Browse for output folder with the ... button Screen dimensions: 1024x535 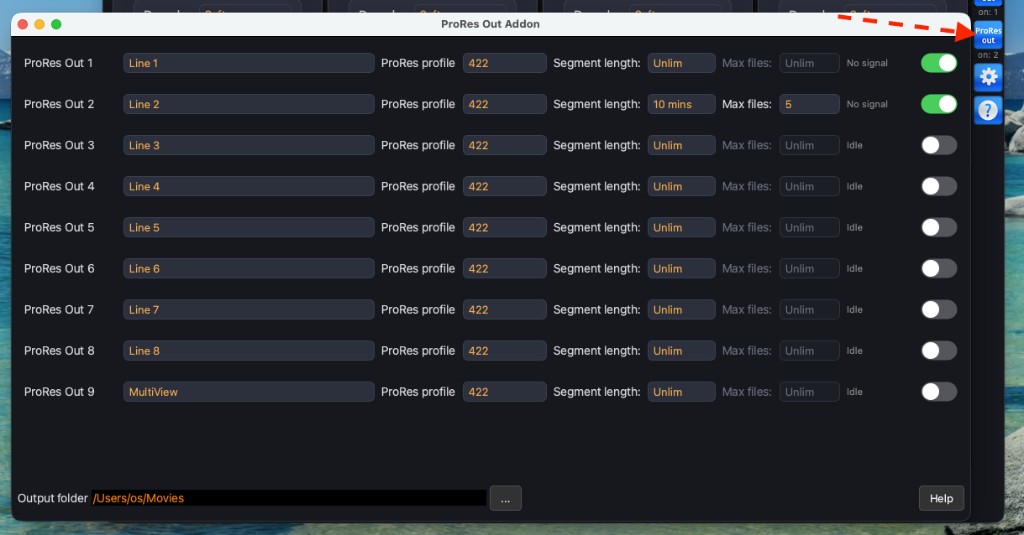[x=505, y=498]
